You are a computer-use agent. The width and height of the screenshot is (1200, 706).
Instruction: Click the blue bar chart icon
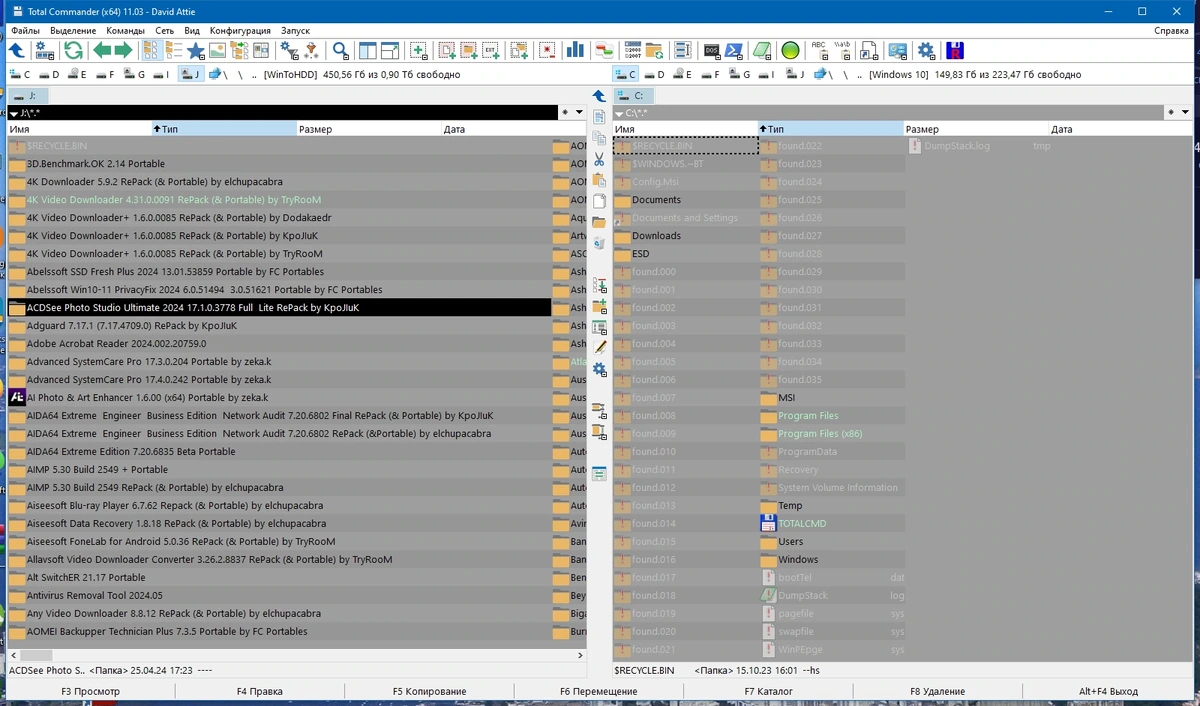(575, 50)
